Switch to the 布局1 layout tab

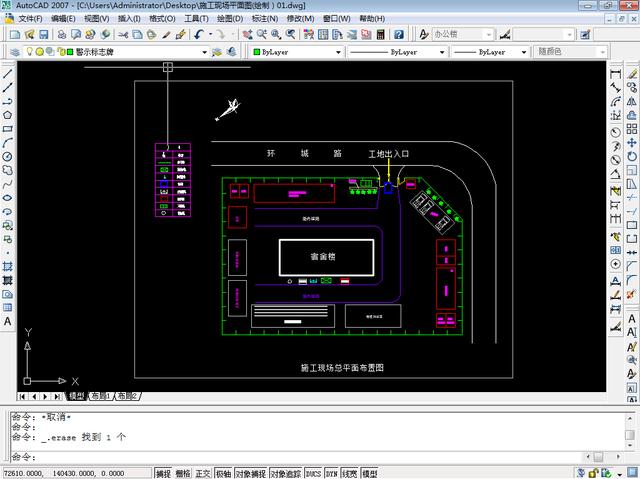coord(101,397)
